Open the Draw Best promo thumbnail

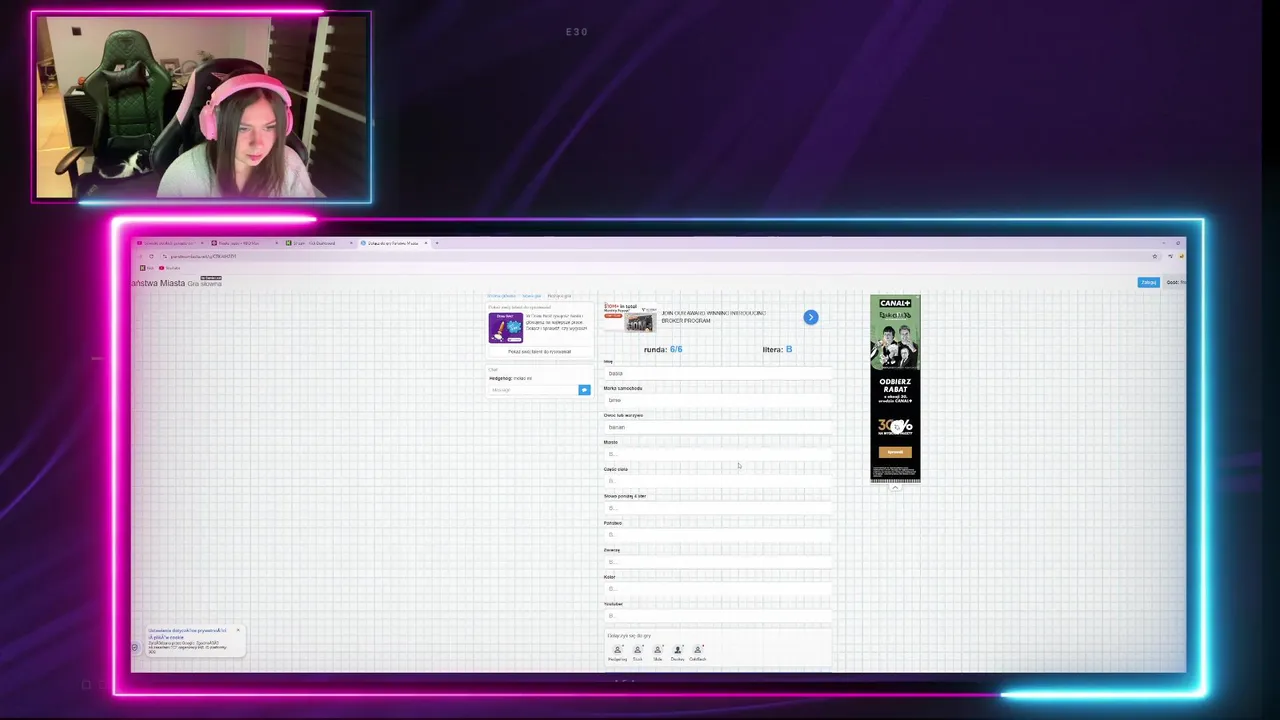point(505,328)
